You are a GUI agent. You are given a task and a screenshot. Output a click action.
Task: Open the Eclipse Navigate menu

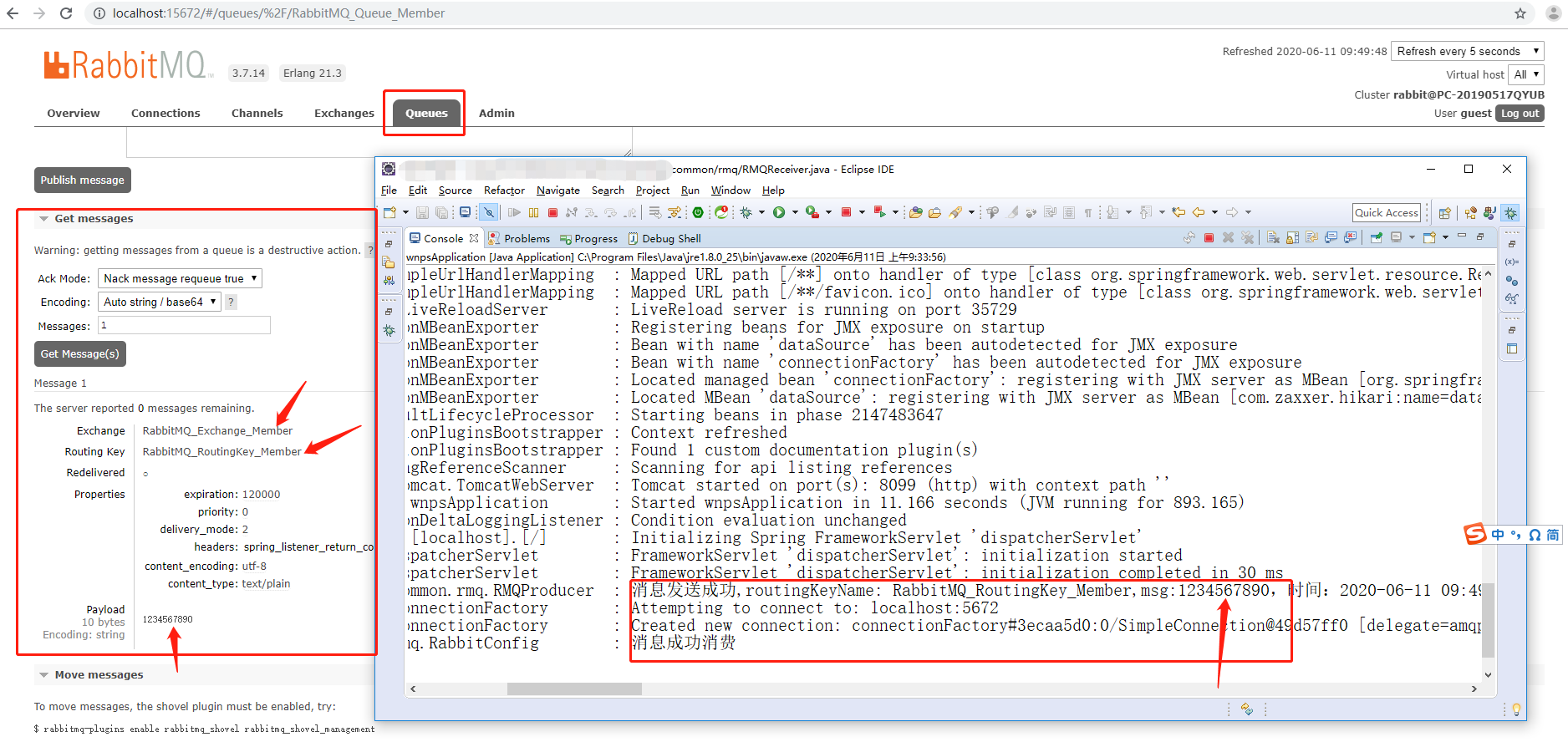pos(558,191)
